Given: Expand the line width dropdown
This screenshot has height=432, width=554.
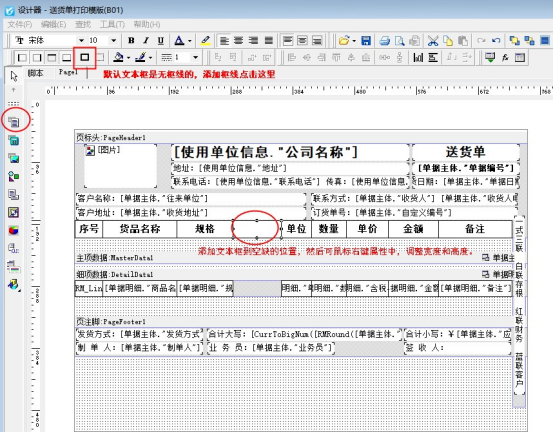Looking at the screenshot, I should tap(195, 57).
